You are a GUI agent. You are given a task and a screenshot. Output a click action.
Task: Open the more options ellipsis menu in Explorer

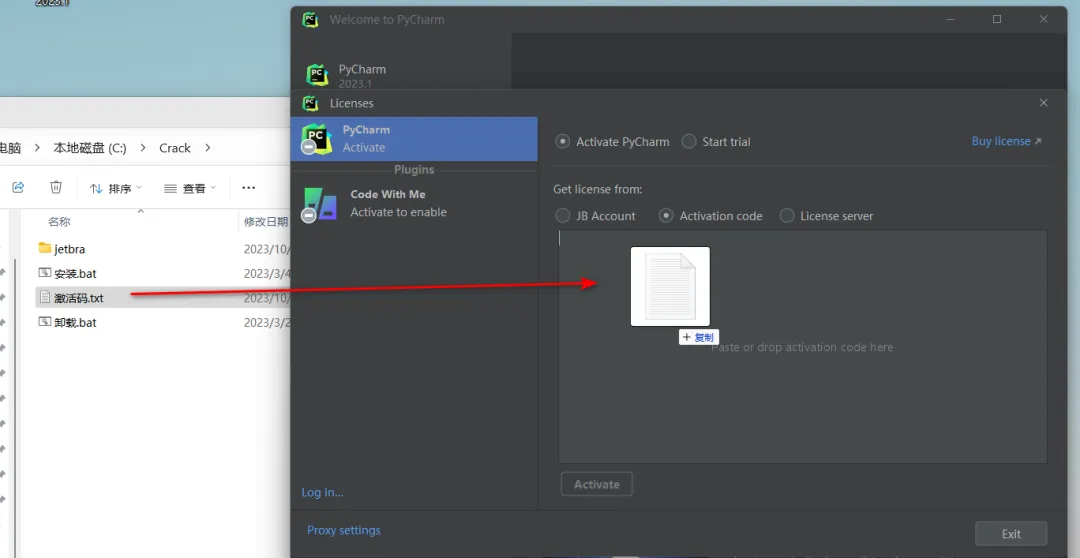click(249, 187)
